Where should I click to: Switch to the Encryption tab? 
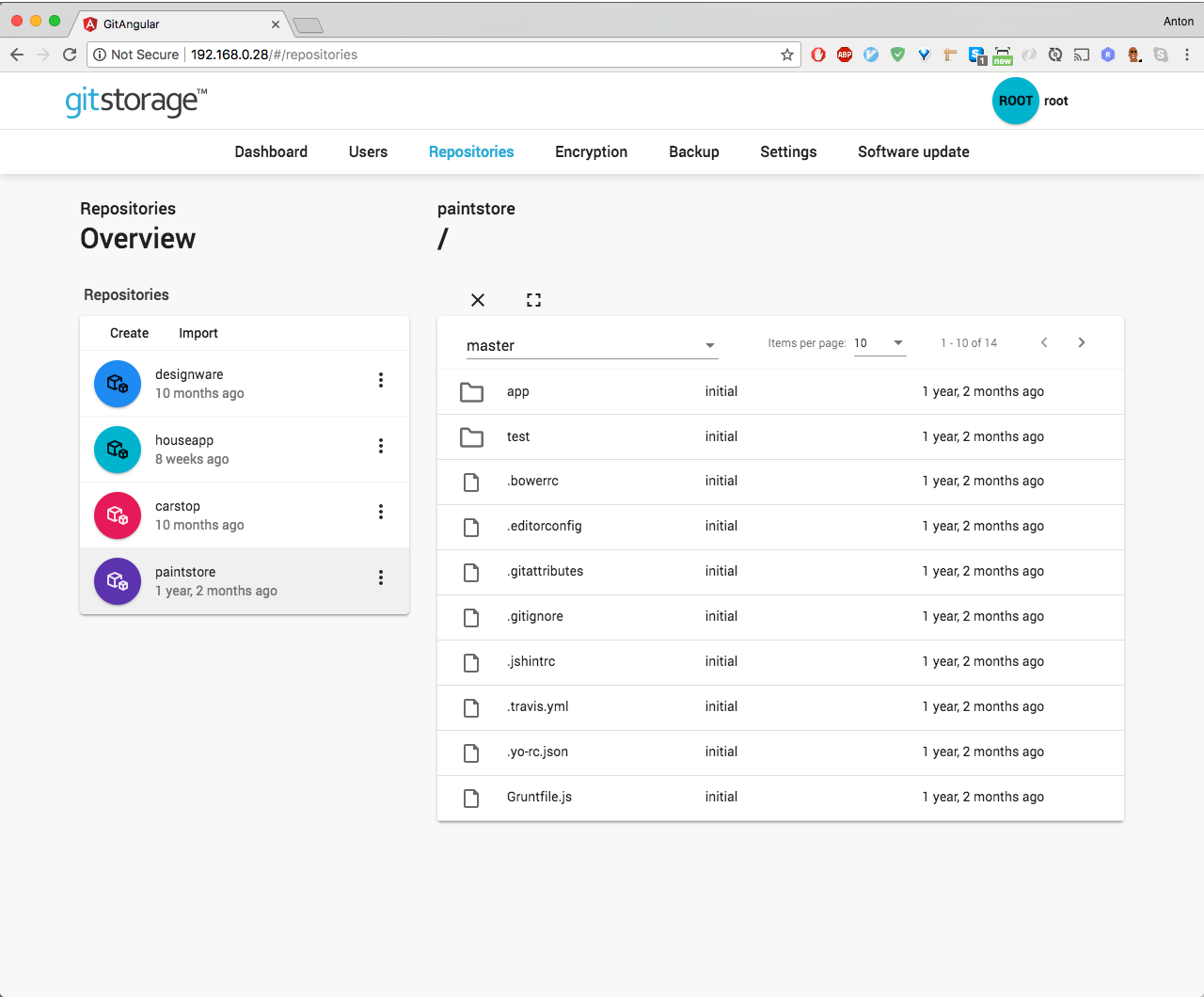pyautogui.click(x=591, y=151)
